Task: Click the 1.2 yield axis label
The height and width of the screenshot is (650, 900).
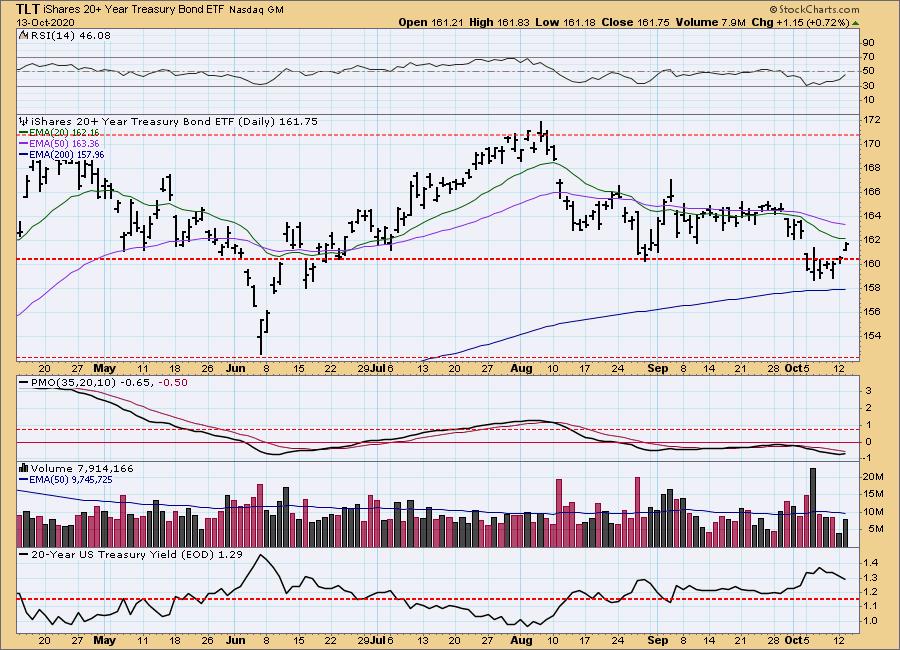Action: (871, 592)
